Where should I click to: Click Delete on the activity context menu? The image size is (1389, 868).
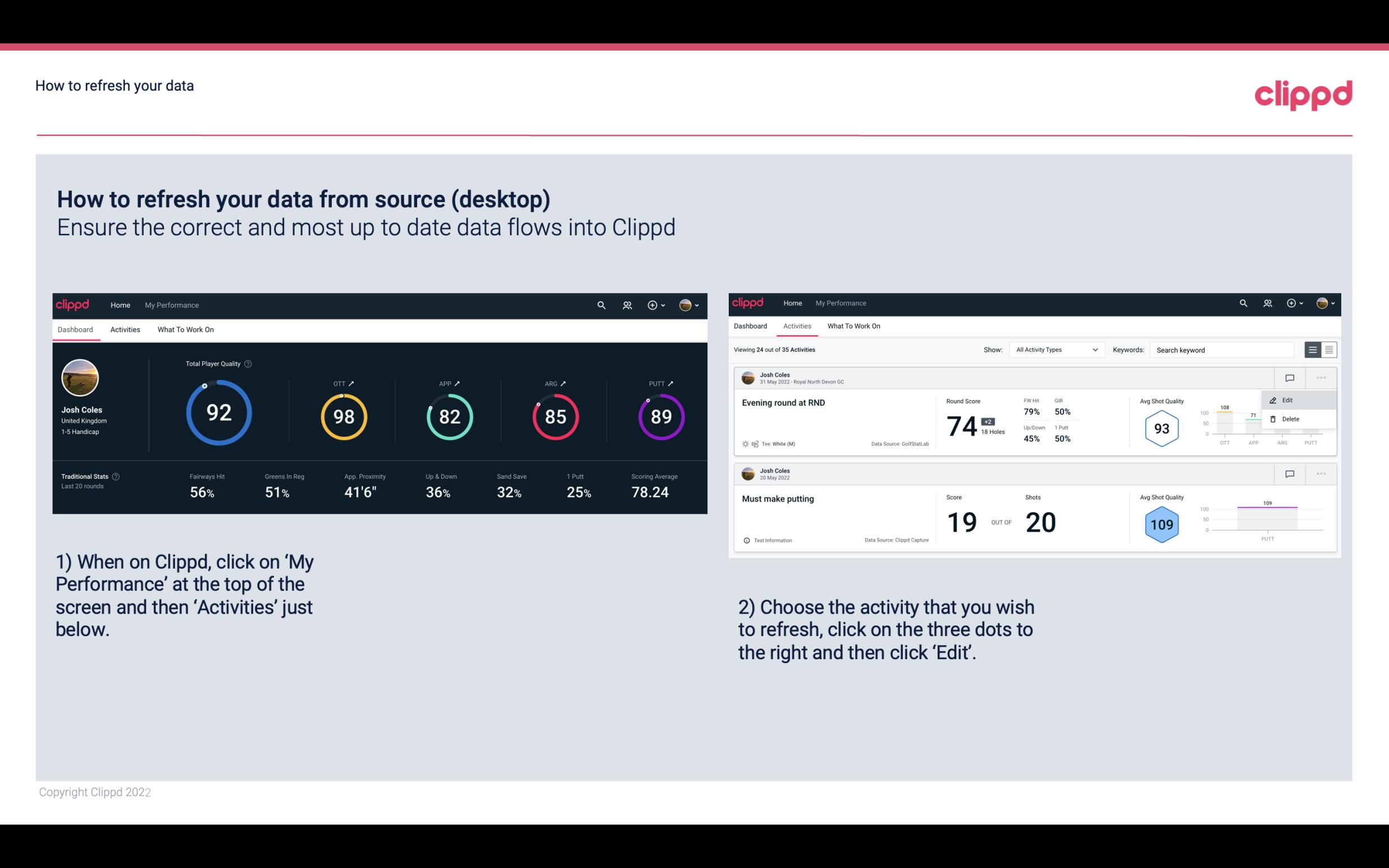click(x=1289, y=419)
